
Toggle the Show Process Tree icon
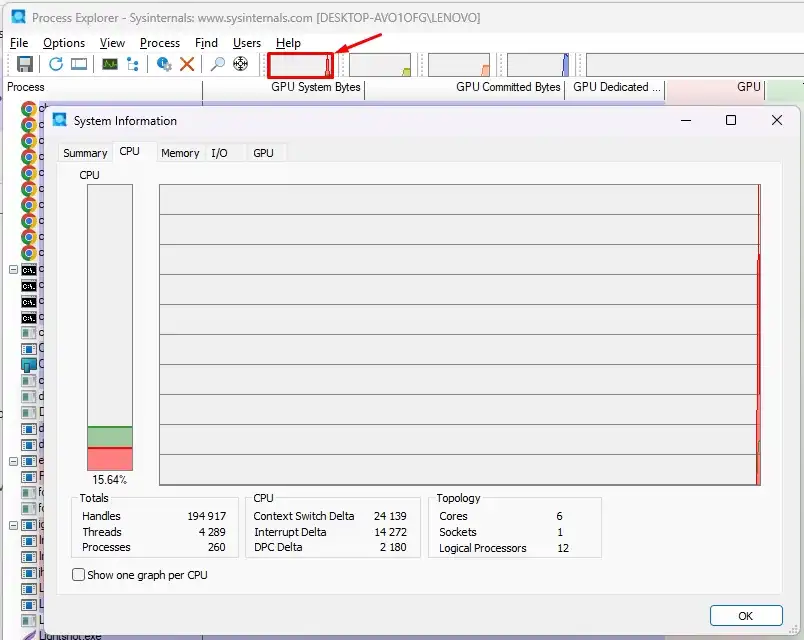(133, 64)
